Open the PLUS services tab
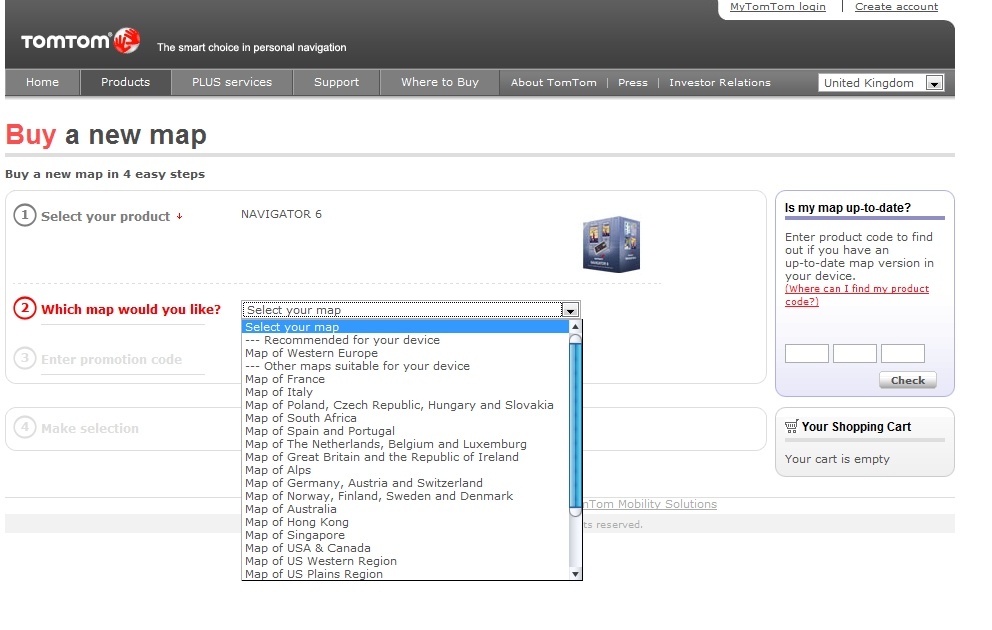Screen dimensions: 992x630 coord(232,82)
